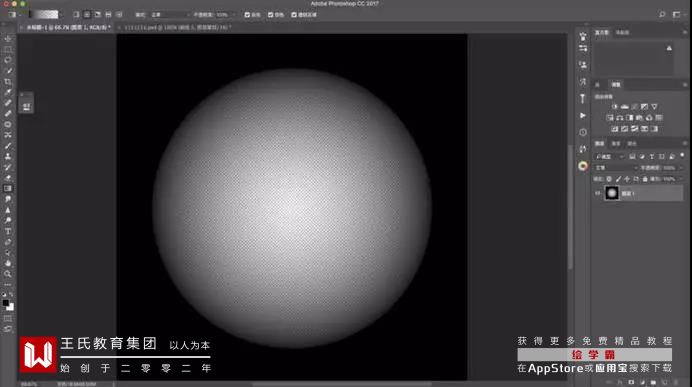Toggle the Transparency checkbox
The image size is (692, 387).
pyautogui.click(x=294, y=15)
